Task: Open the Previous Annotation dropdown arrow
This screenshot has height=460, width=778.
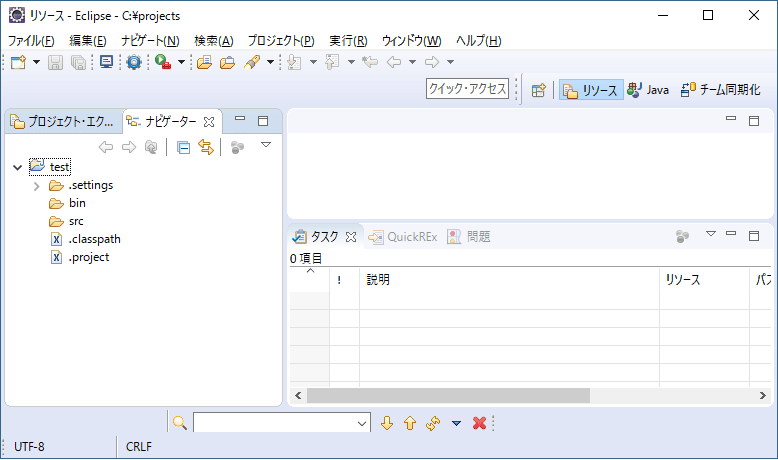Action: pos(351,62)
